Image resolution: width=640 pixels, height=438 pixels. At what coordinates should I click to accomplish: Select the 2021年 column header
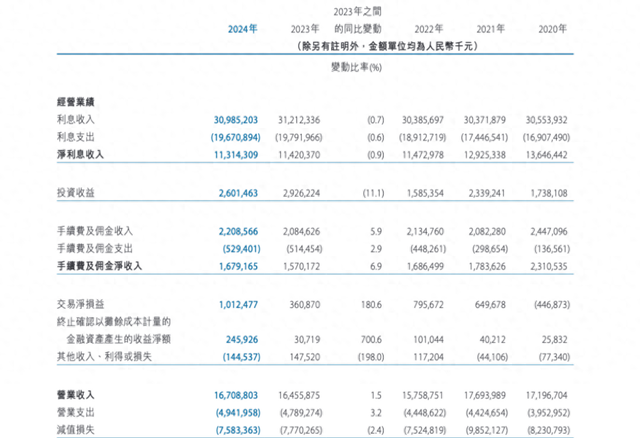coord(491,29)
